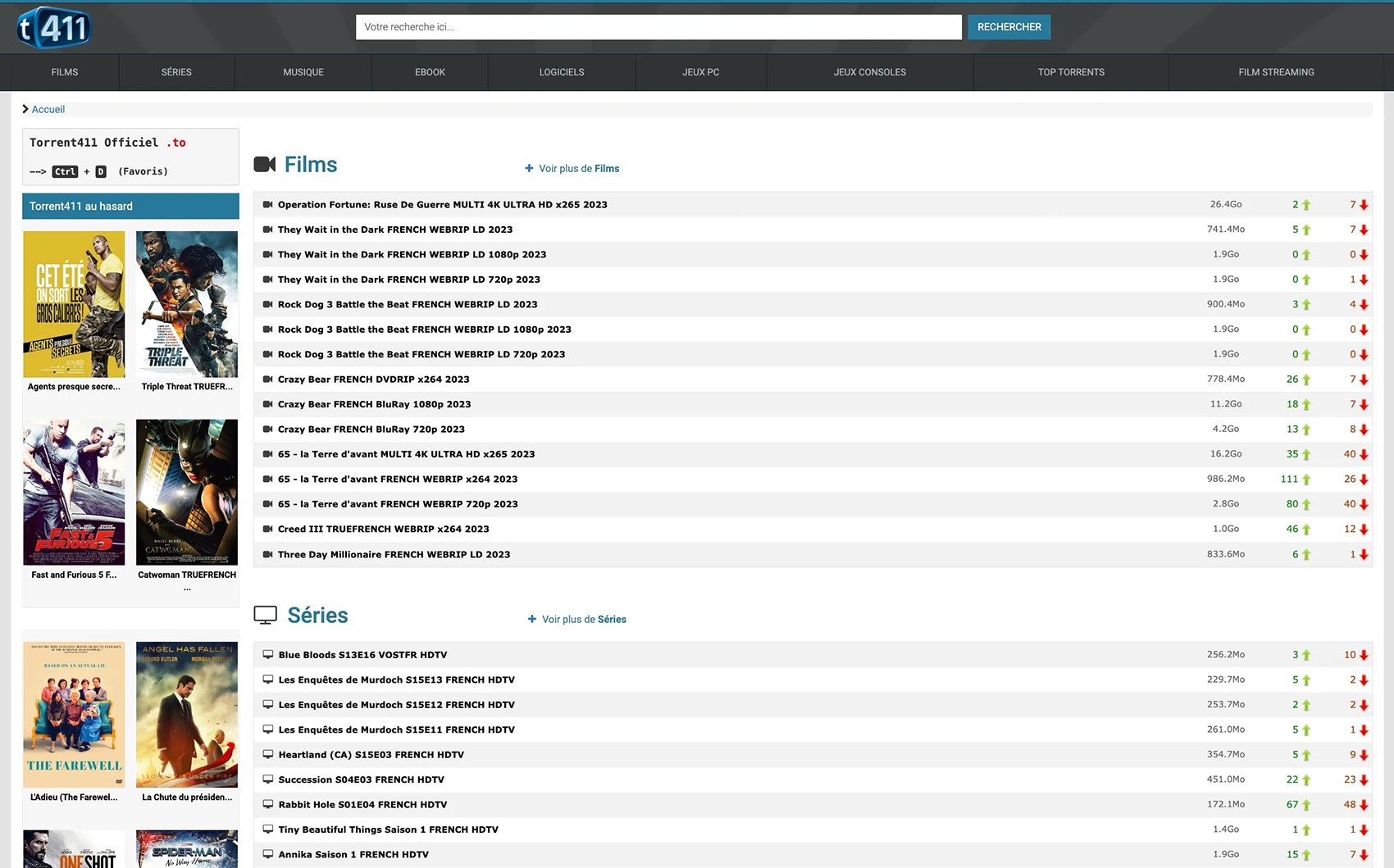
Task: Click seed count 111 on 65 WEBRIP x264 row
Action: 1289,479
